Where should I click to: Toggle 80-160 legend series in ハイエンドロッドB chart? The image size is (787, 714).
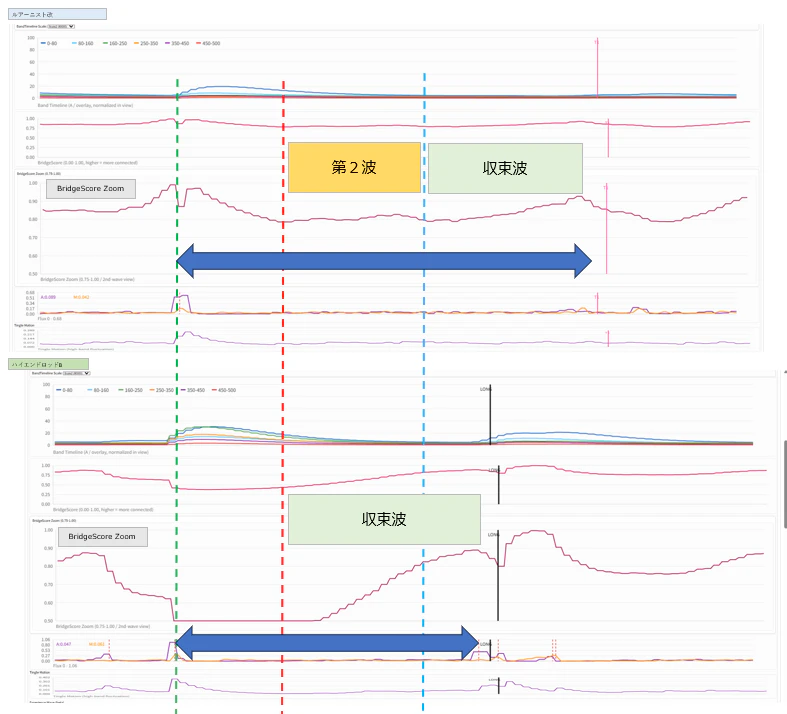point(98,390)
